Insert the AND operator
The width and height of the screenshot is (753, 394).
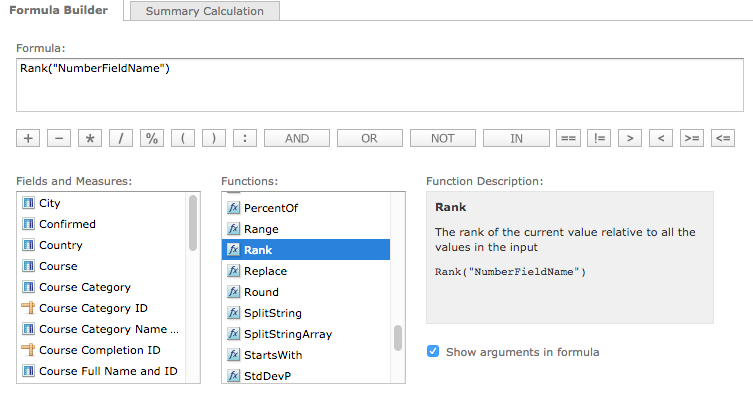pyautogui.click(x=297, y=138)
